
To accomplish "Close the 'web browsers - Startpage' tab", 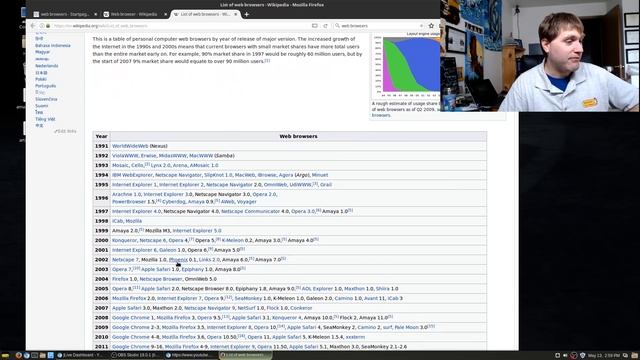I will point(96,14).
